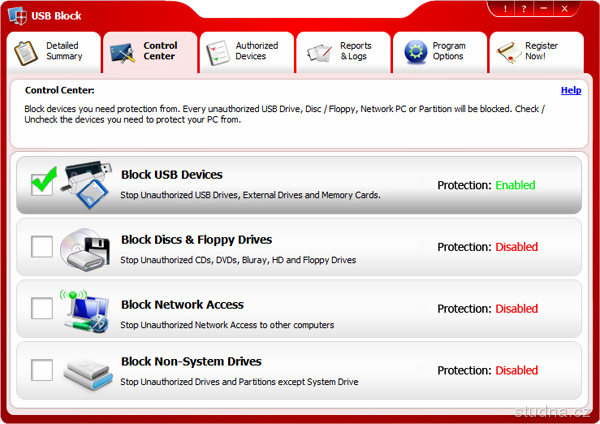Click the papers icon for Reports & Logs
Screen dimensions: 600x424
(319, 53)
